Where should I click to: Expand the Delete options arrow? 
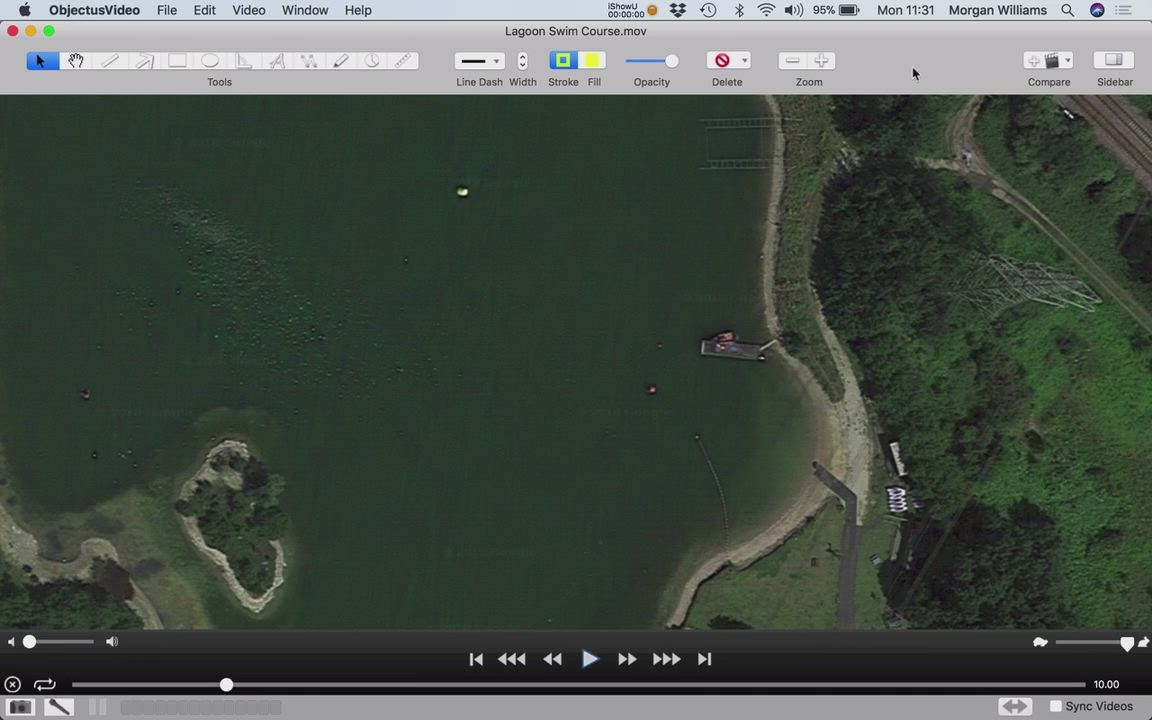[744, 61]
